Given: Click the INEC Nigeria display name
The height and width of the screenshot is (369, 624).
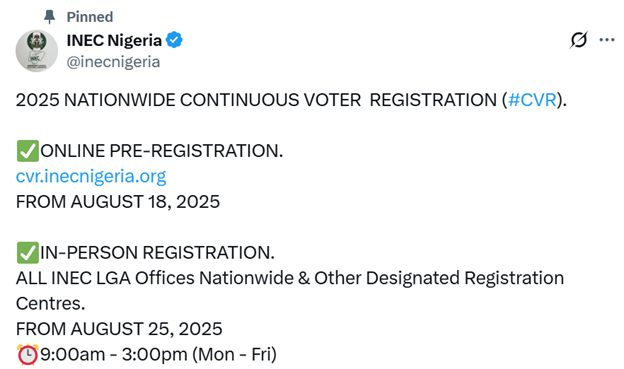Looking at the screenshot, I should 114,41.
